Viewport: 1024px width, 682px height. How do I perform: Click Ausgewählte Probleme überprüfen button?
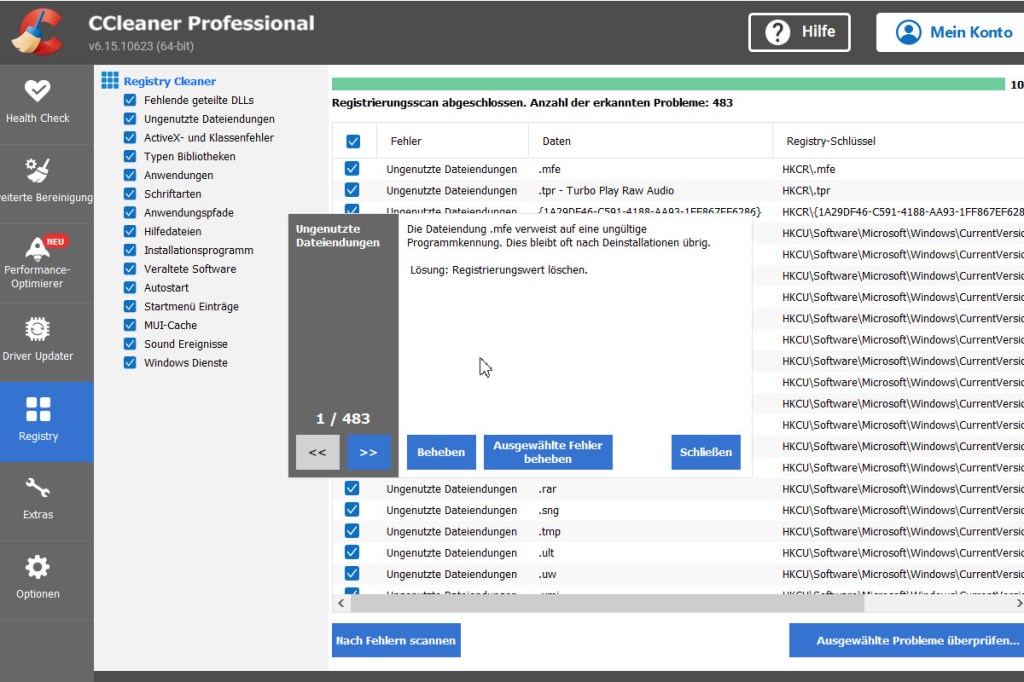pos(906,640)
